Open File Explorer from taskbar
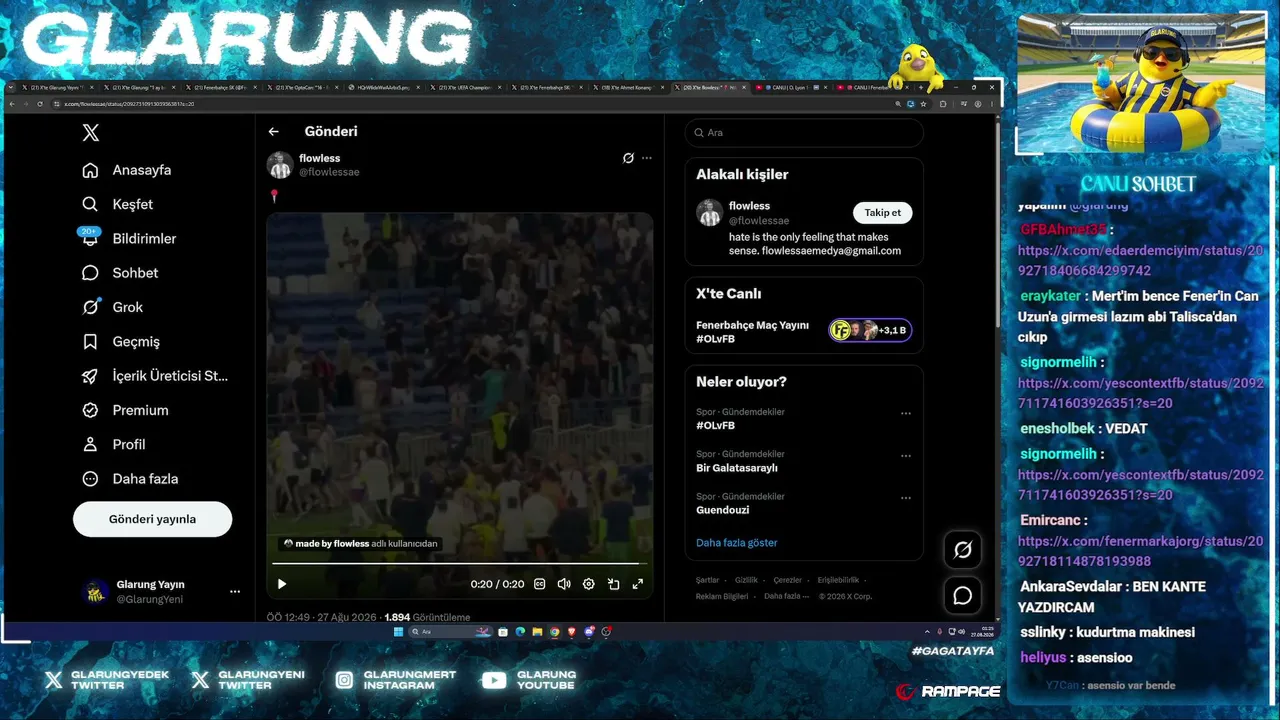This screenshot has height=720, width=1280. coord(537,632)
